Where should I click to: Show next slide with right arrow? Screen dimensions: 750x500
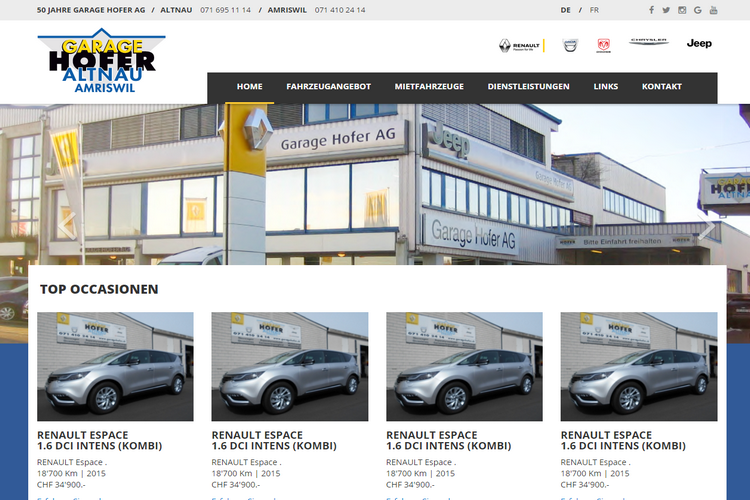pyautogui.click(x=706, y=227)
